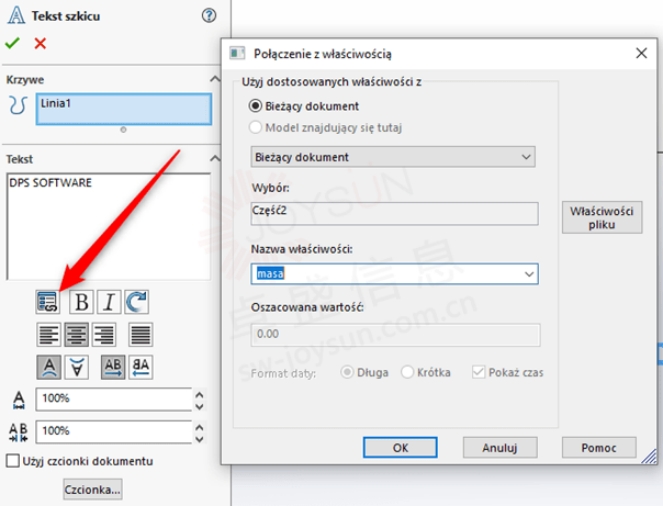Click the curve selection icon beside Linia1
The height and width of the screenshot is (506, 663).
tap(18, 106)
